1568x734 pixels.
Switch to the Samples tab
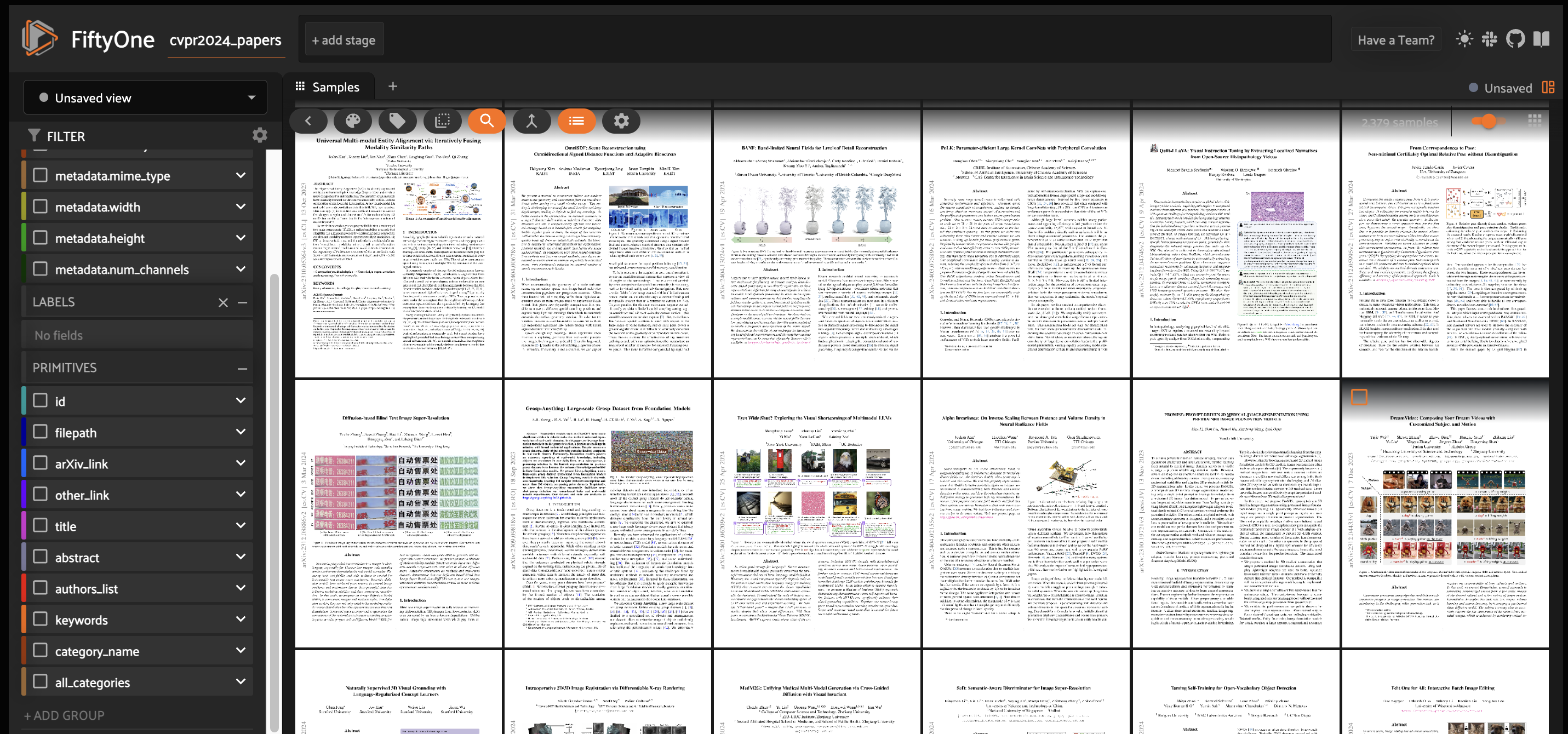click(328, 87)
